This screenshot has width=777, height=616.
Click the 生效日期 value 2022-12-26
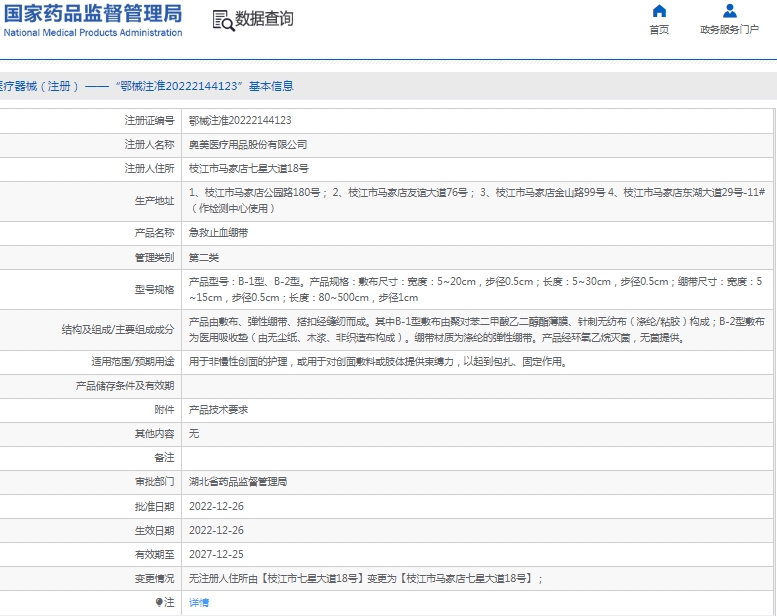coord(216,530)
